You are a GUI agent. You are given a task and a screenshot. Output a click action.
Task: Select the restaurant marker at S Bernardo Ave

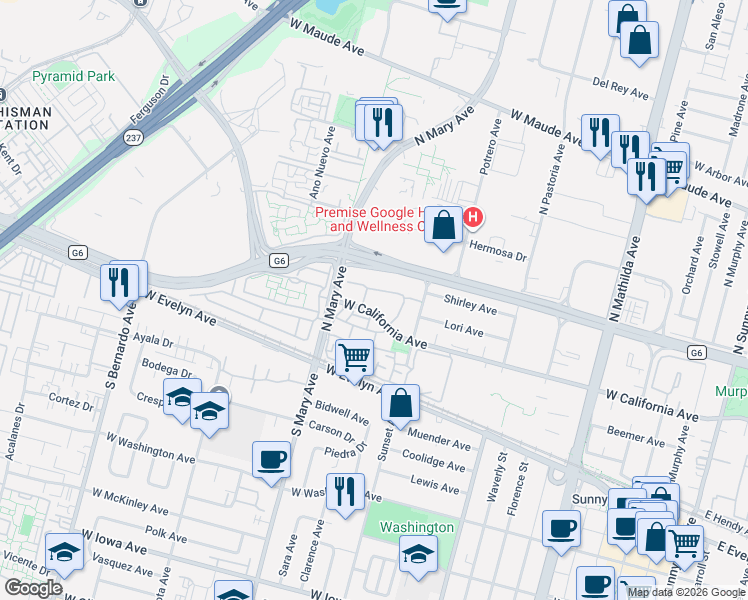pyautogui.click(x=119, y=284)
